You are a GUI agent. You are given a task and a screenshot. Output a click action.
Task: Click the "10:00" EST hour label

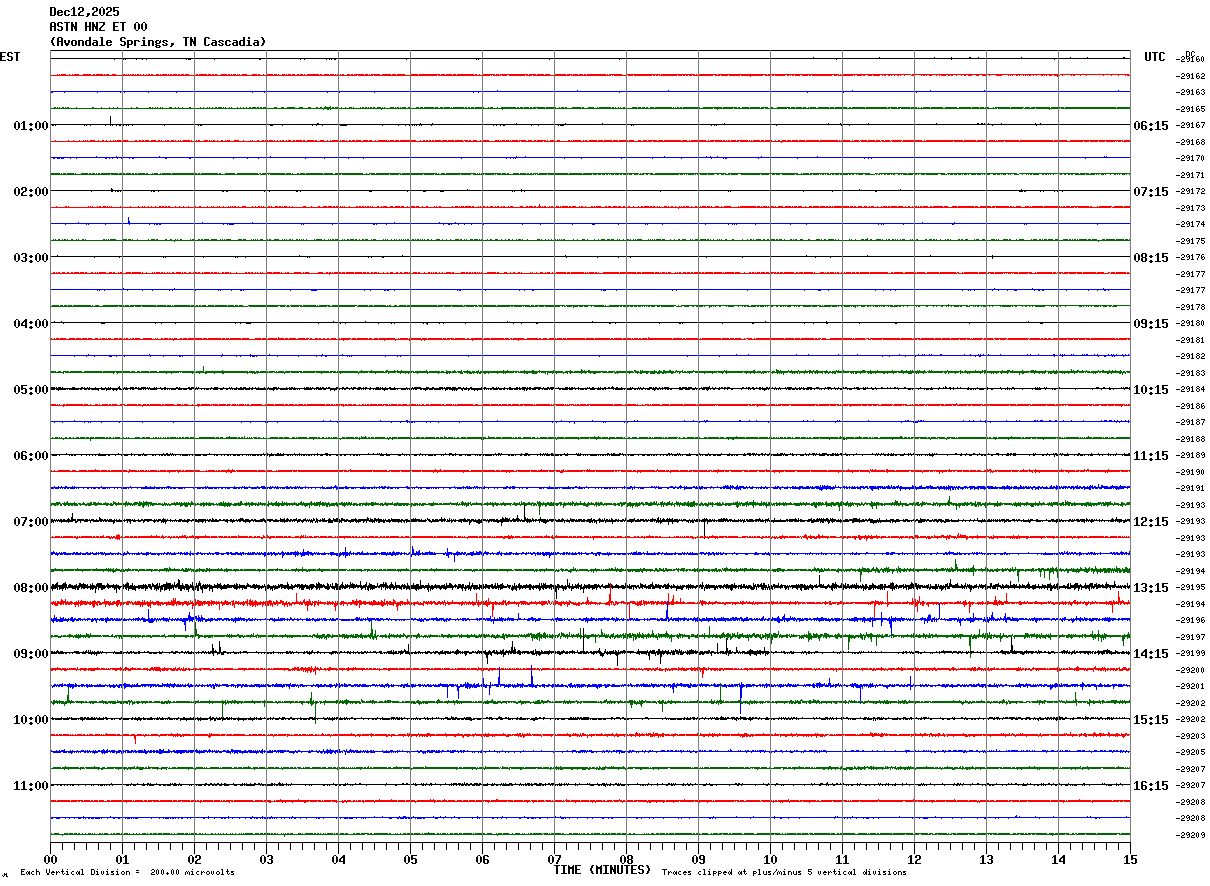click(31, 720)
